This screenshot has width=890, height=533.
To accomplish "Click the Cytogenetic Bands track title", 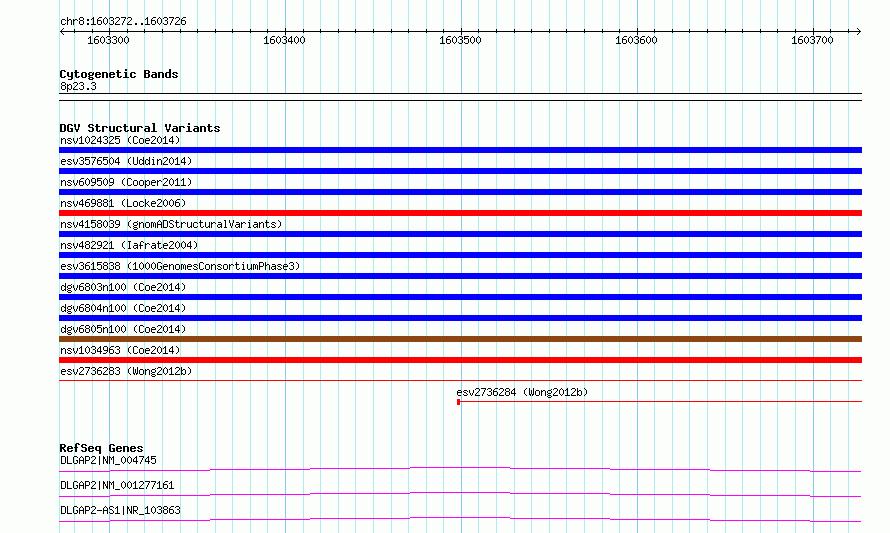I will tap(119, 74).
